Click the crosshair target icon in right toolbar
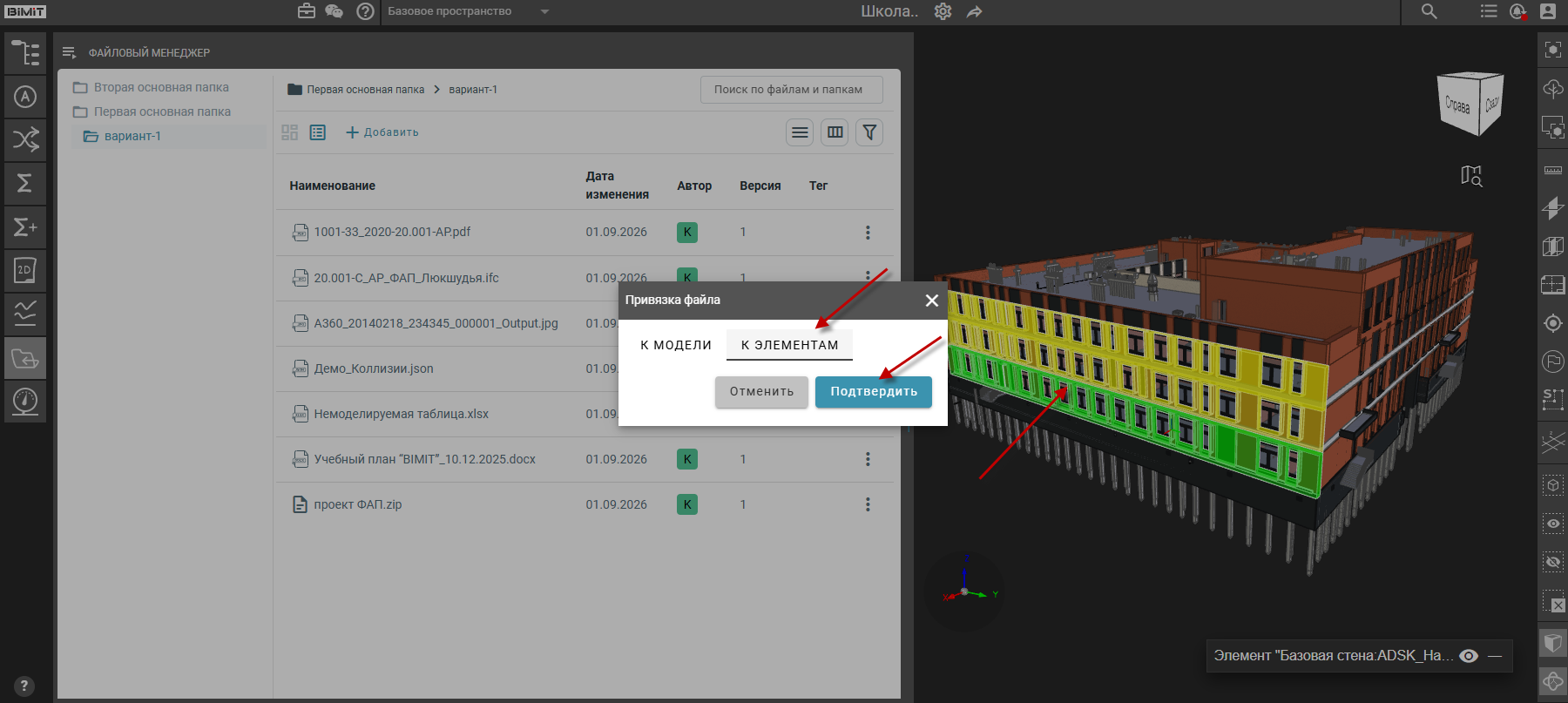 click(x=1553, y=323)
